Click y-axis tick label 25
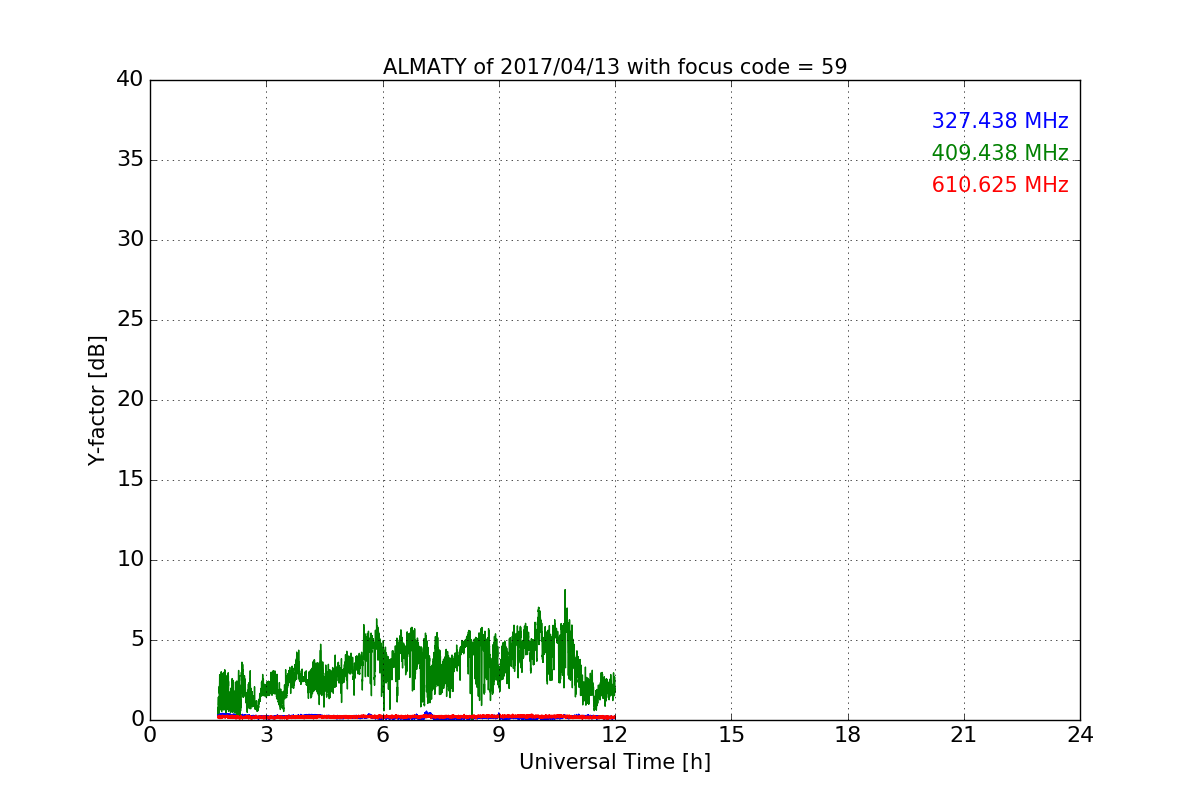 tap(130, 320)
